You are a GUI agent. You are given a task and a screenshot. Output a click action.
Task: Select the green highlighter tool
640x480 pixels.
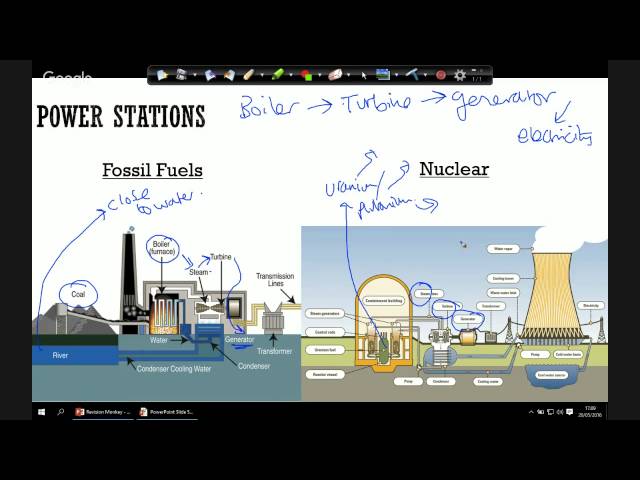[x=278, y=75]
